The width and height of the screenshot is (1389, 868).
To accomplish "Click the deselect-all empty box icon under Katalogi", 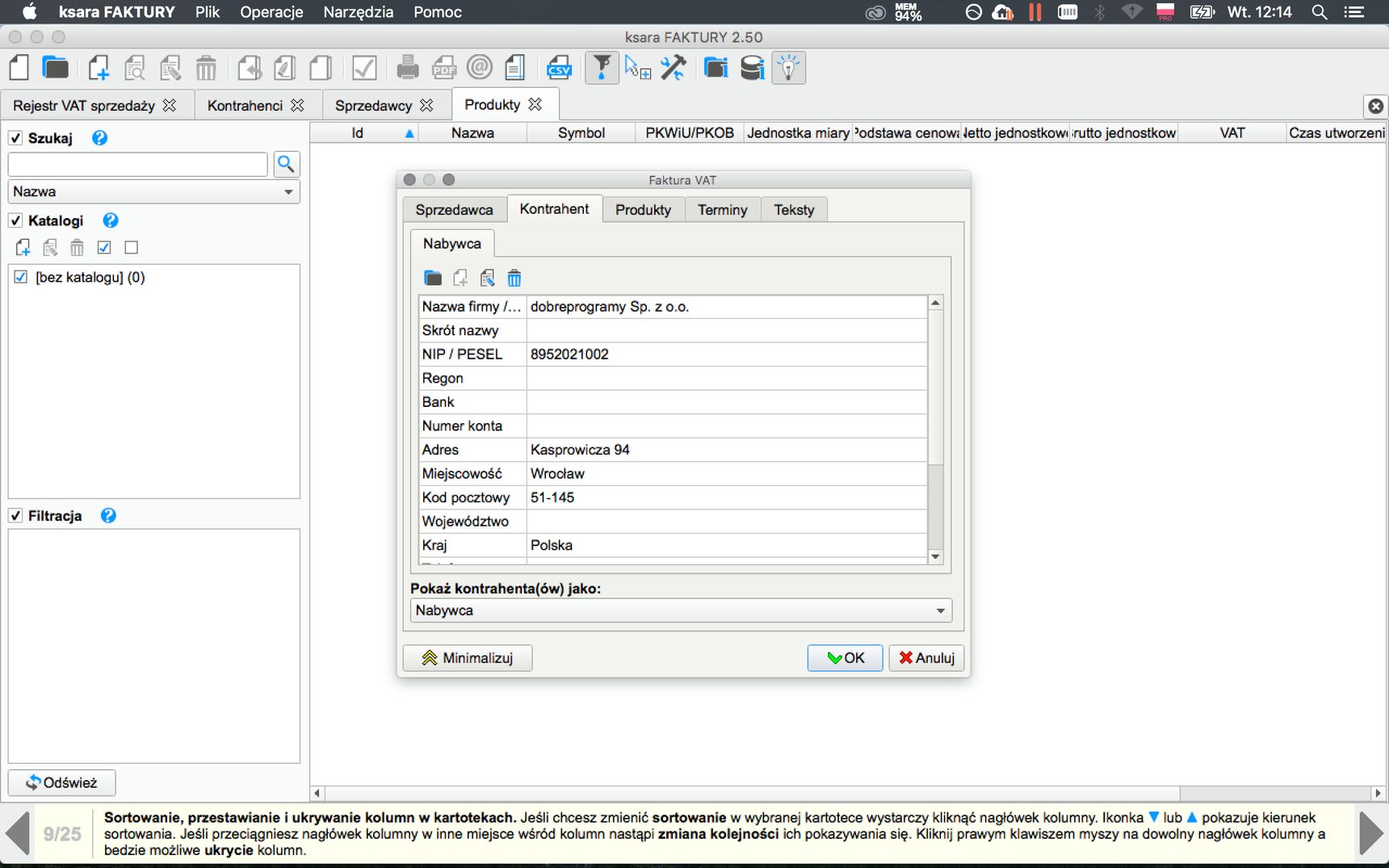I will click(x=132, y=248).
